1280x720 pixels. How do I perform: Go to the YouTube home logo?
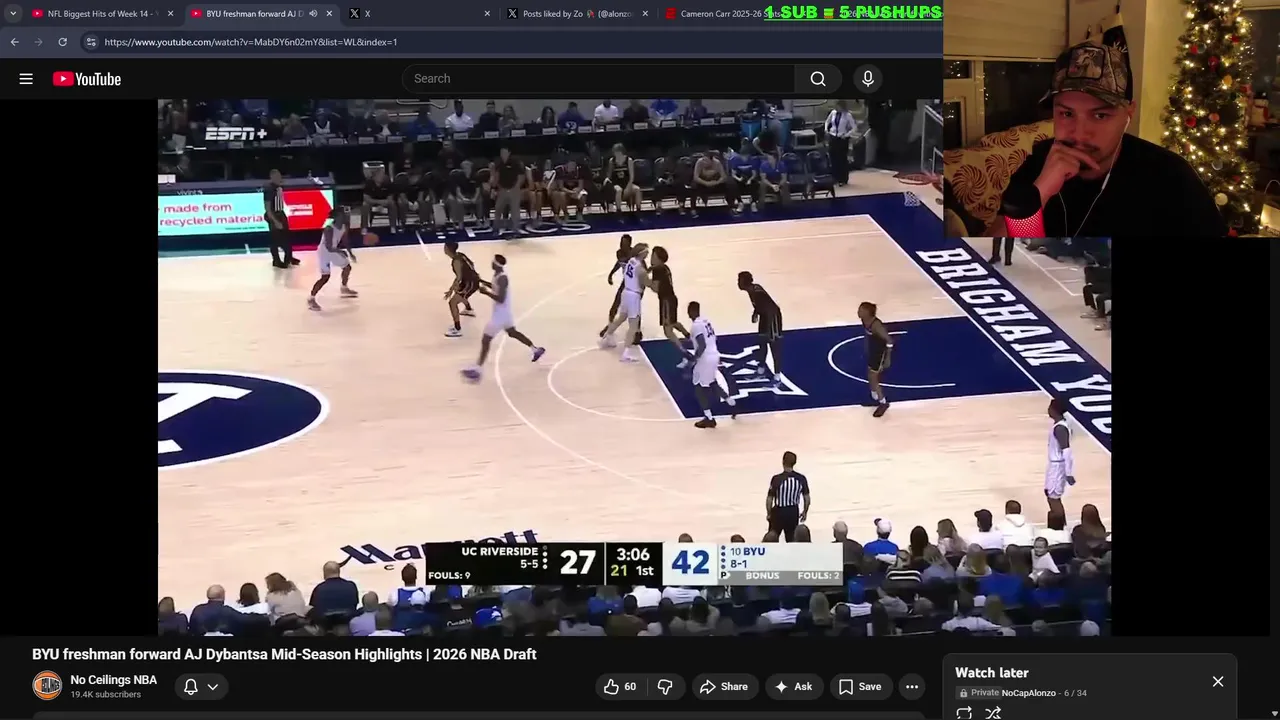point(87,79)
